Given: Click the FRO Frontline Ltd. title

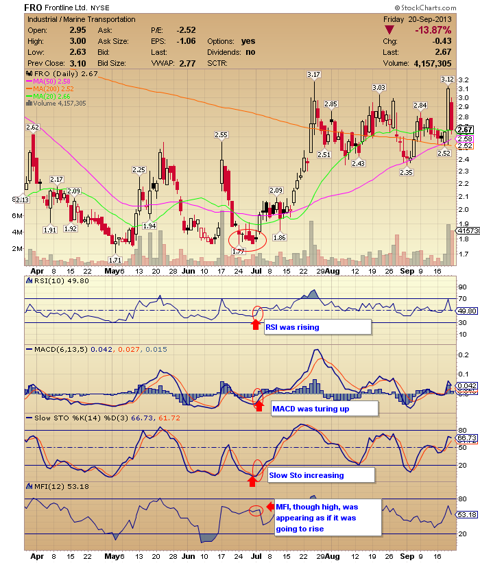Looking at the screenshot, I should tap(66, 7).
